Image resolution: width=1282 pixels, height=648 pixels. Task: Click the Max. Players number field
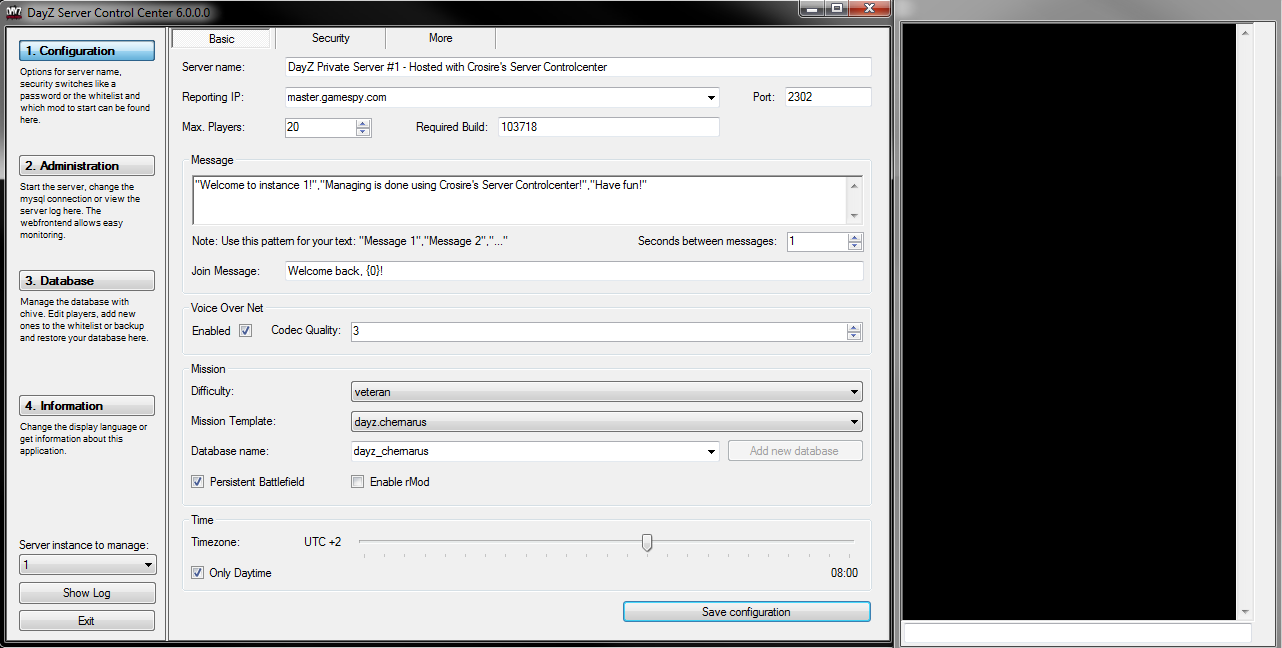point(320,128)
